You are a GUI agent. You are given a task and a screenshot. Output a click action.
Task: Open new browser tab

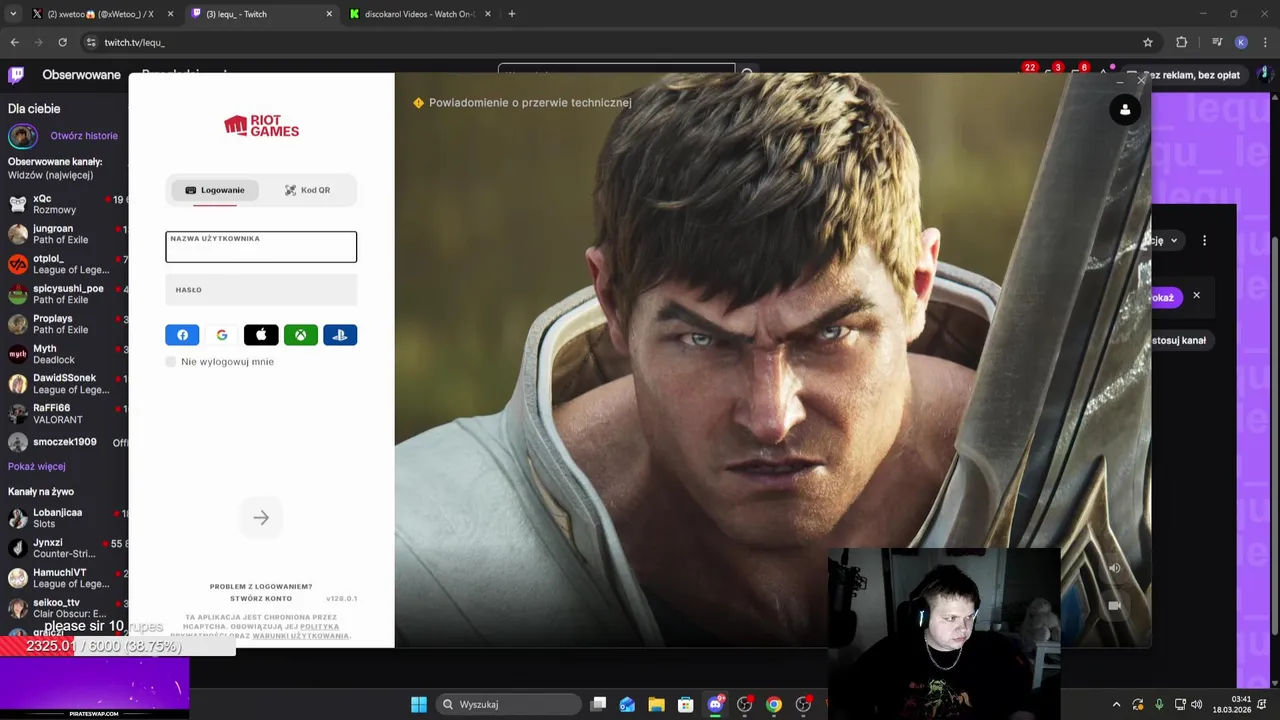click(511, 14)
